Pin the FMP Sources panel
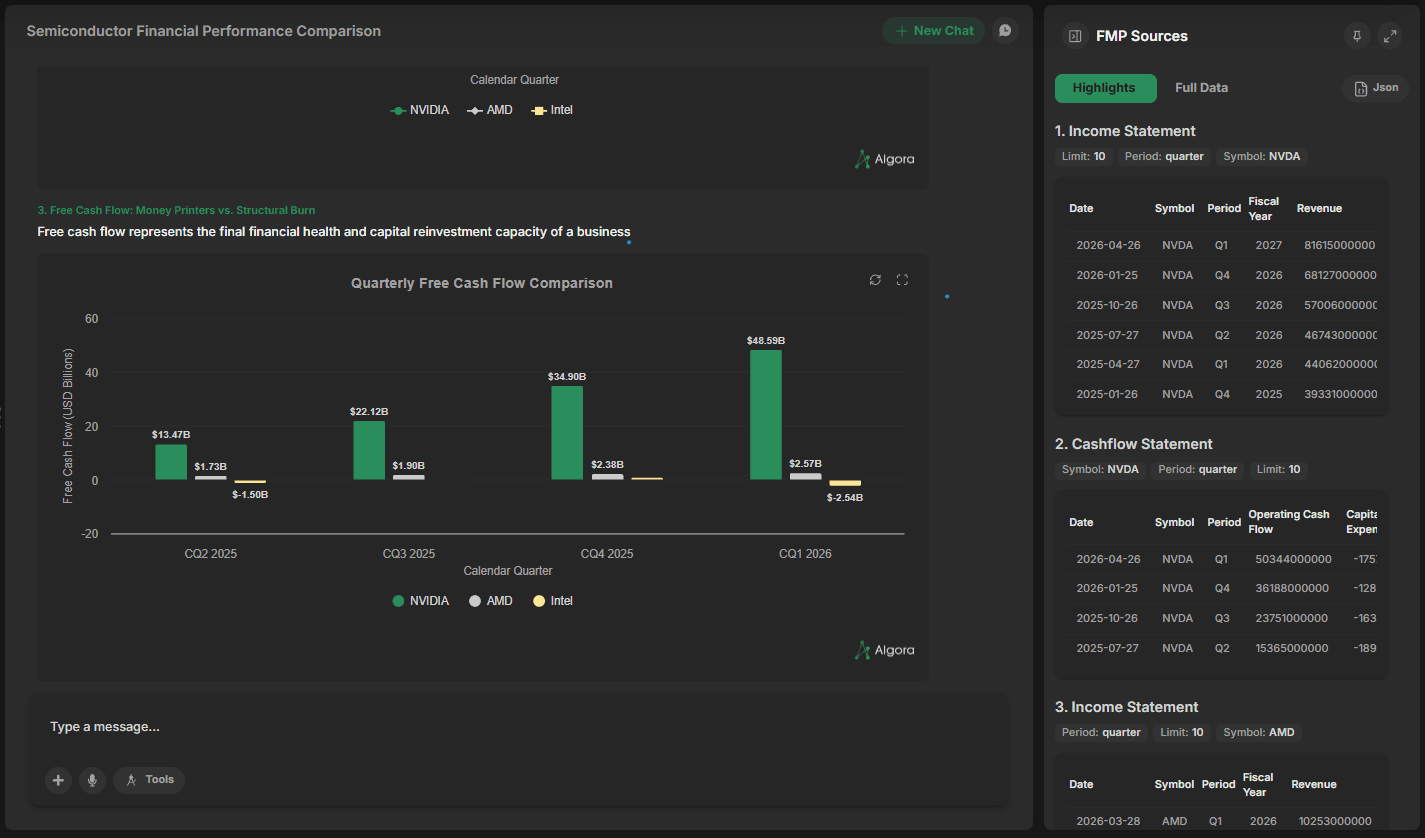Viewport: 1425px width, 838px height. (x=1356, y=36)
